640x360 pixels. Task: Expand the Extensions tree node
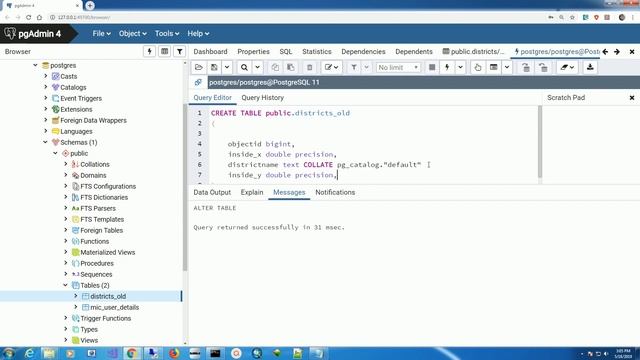tap(46, 109)
